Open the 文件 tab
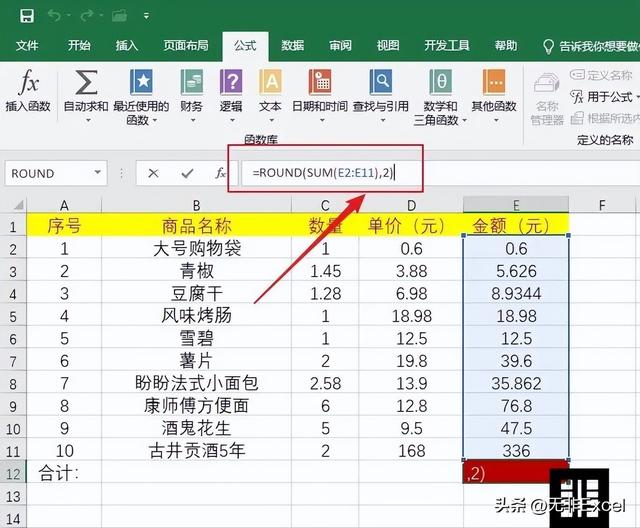This screenshot has width=640, height=528. coord(27,45)
